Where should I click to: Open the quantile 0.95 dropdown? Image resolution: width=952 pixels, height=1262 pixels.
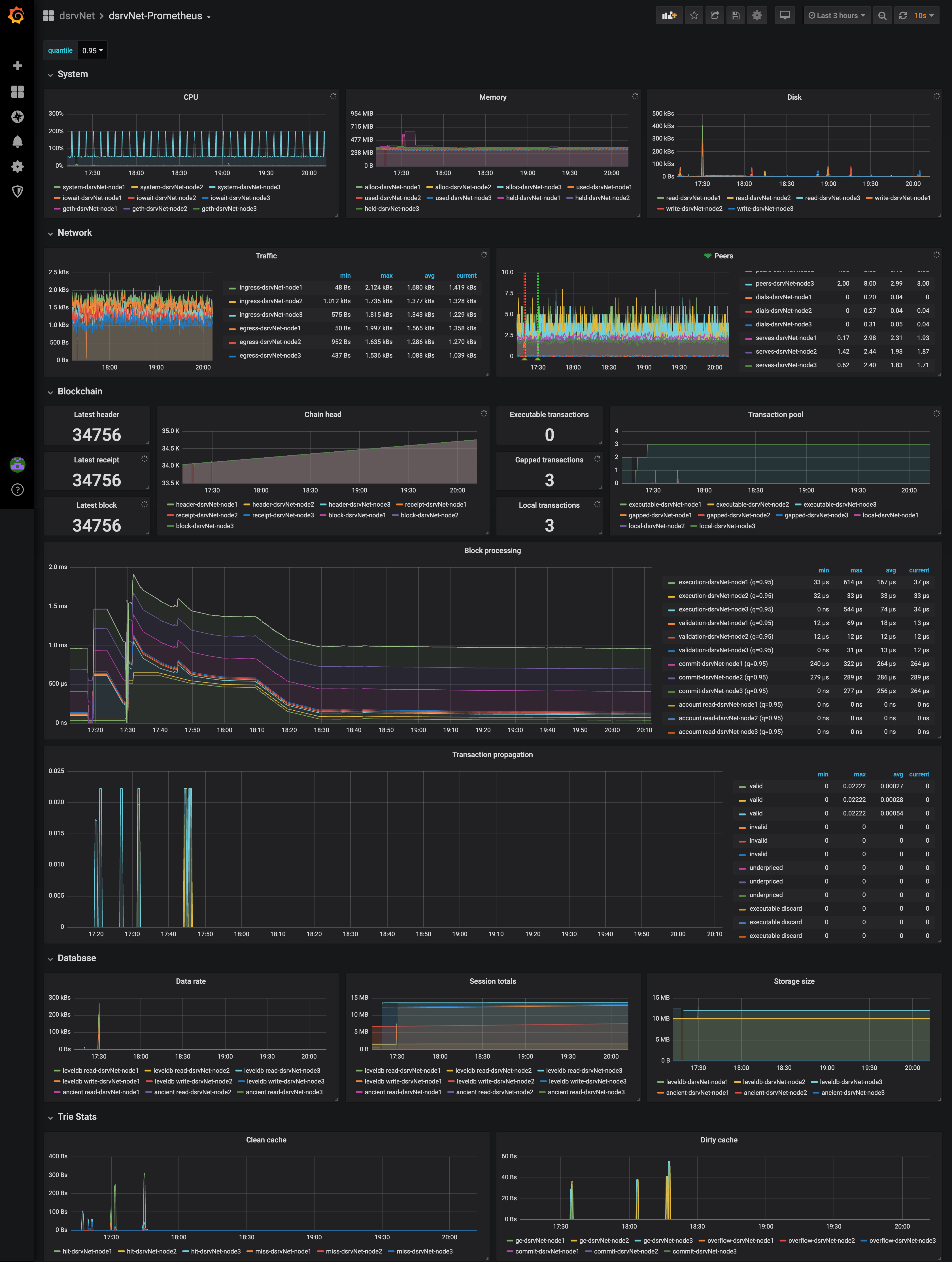tap(92, 50)
